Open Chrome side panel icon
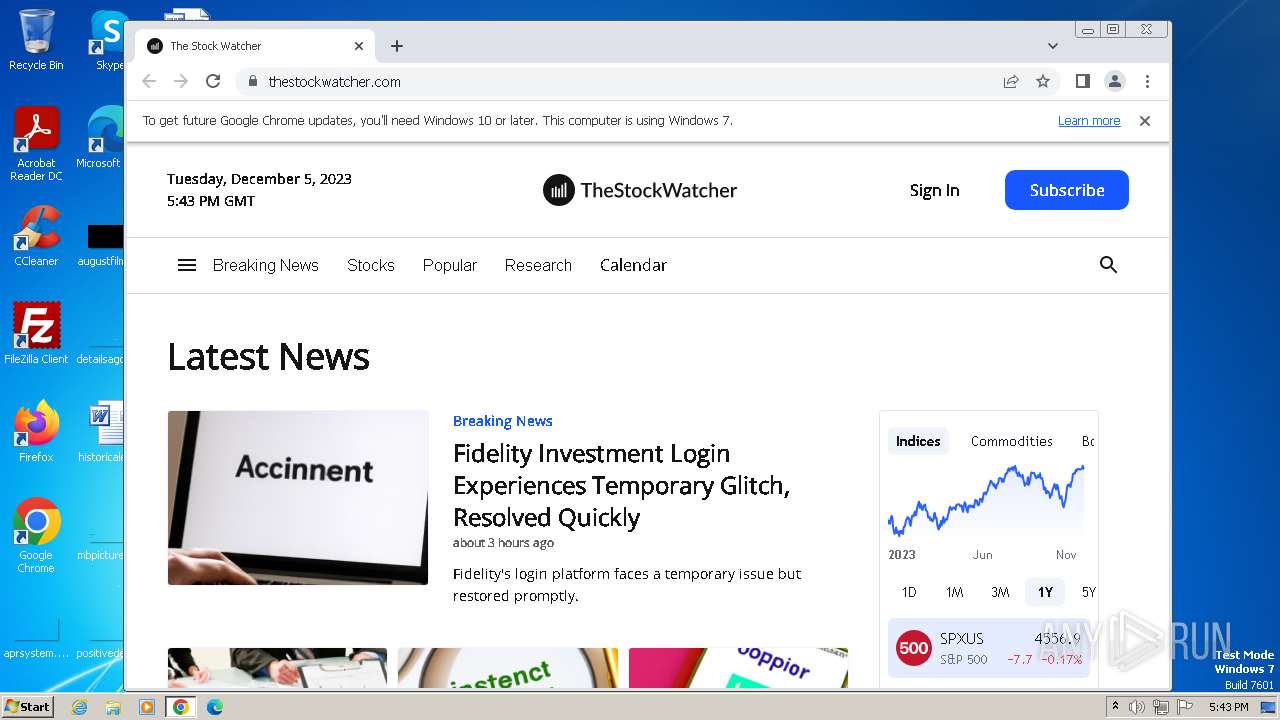The height and width of the screenshot is (720, 1280). coord(1082,81)
